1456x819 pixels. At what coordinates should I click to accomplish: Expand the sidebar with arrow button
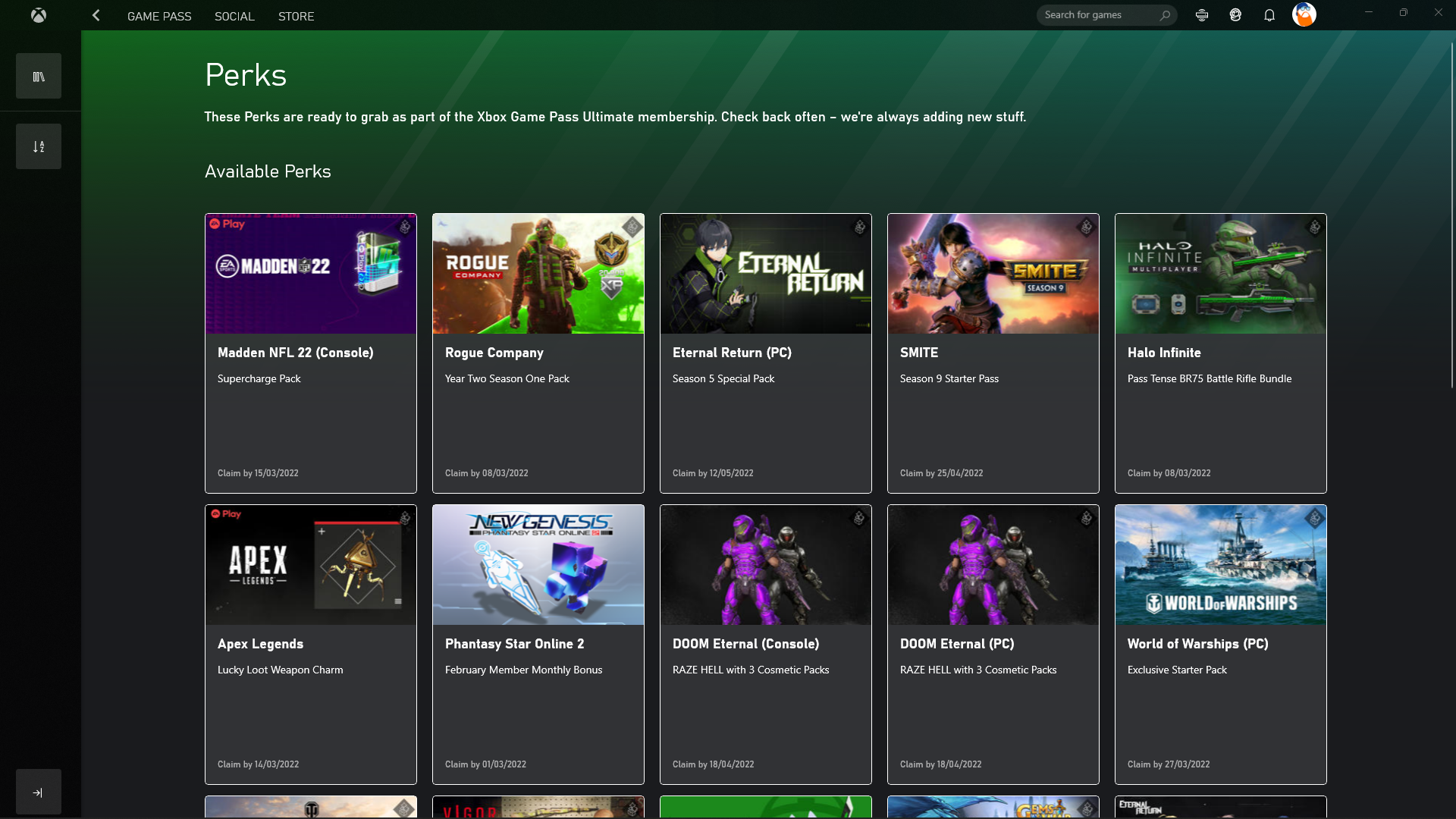coord(39,792)
